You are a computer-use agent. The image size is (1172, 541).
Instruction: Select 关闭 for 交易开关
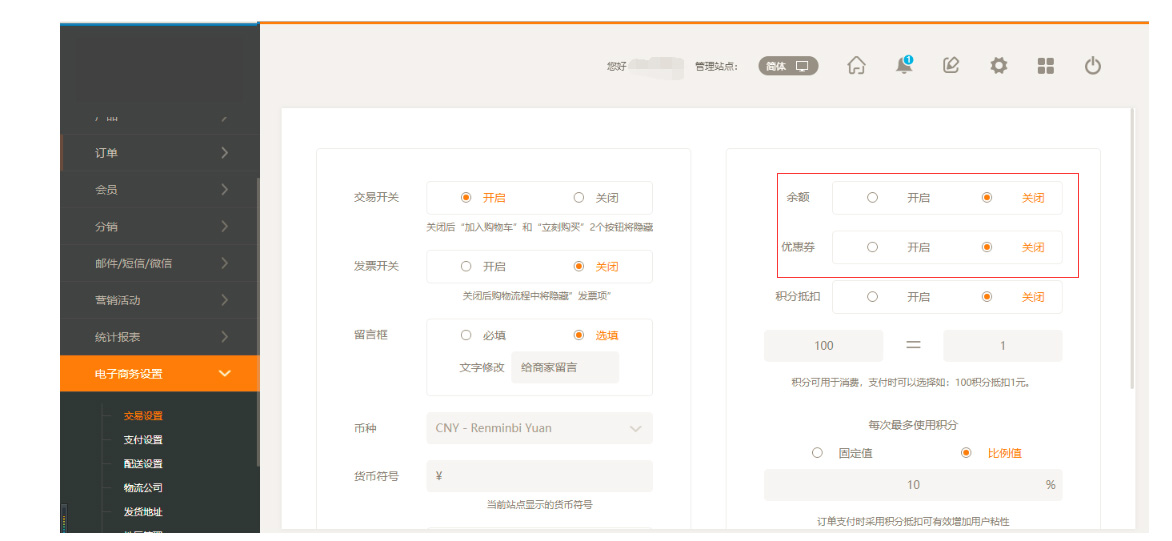click(579, 198)
